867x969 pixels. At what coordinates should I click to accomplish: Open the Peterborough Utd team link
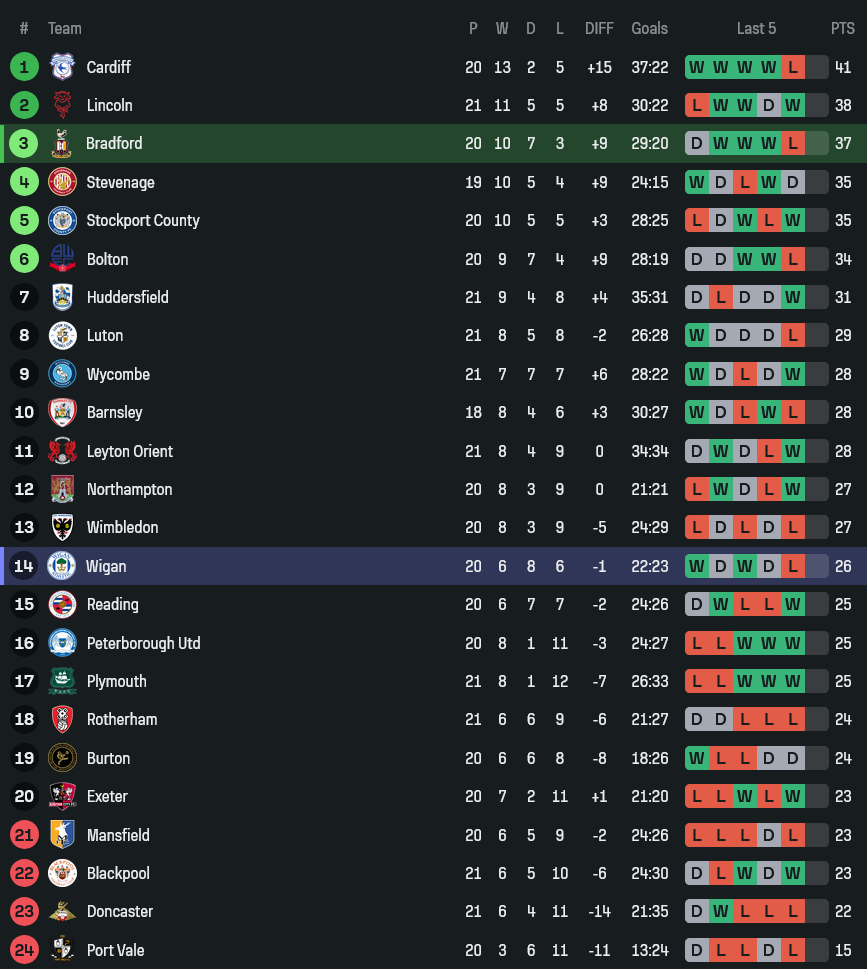(x=143, y=643)
